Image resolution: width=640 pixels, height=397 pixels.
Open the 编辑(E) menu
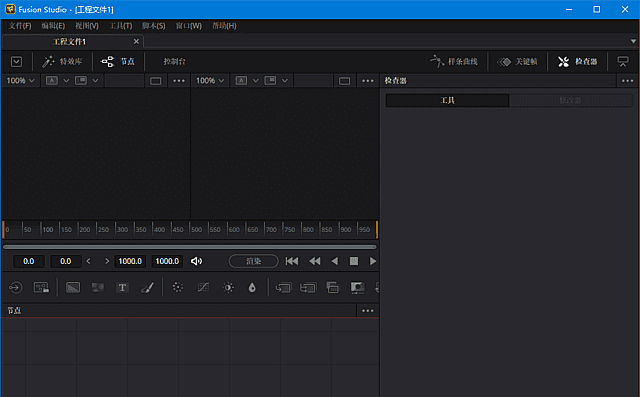(53, 26)
